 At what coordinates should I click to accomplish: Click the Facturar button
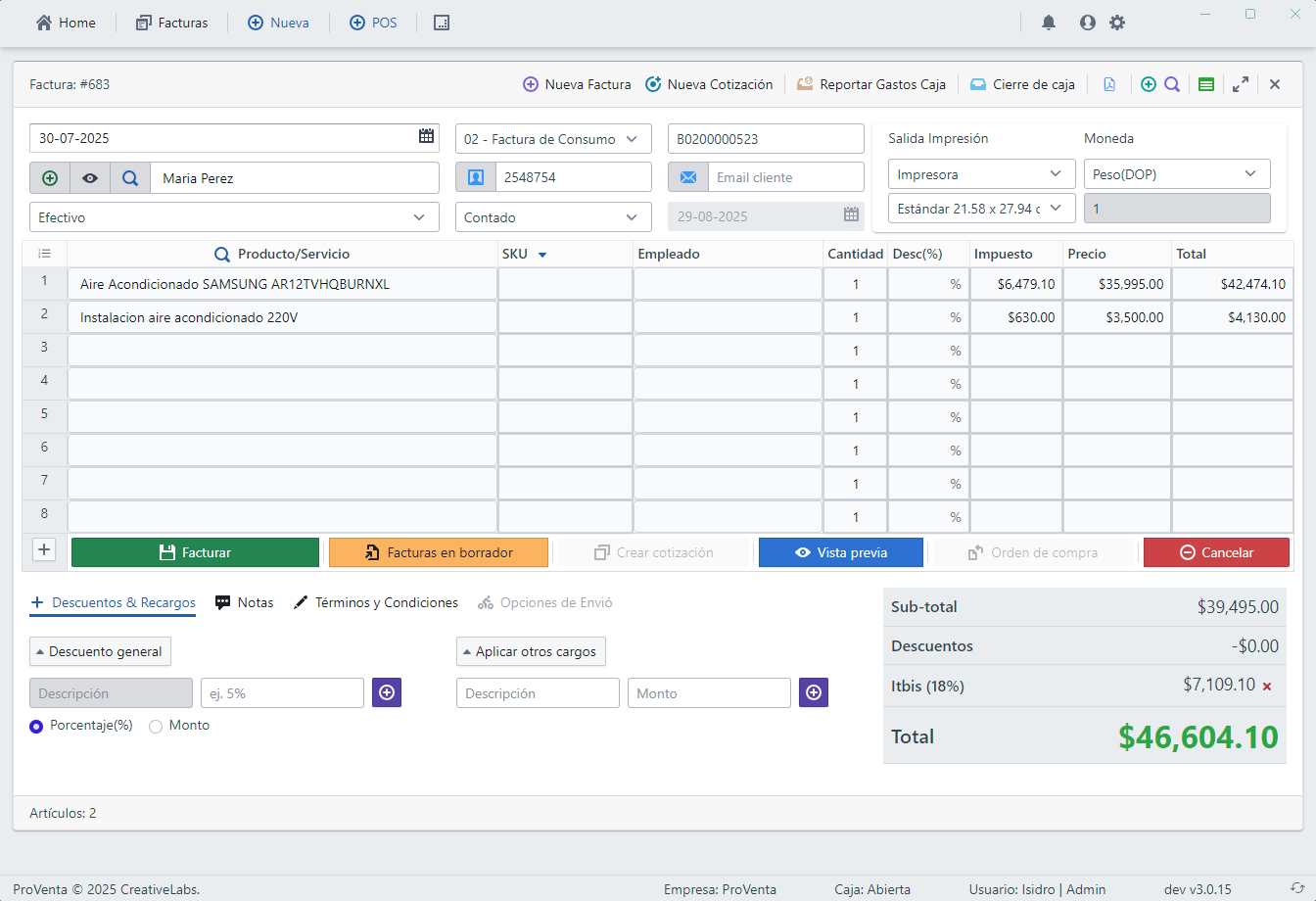[x=195, y=551]
